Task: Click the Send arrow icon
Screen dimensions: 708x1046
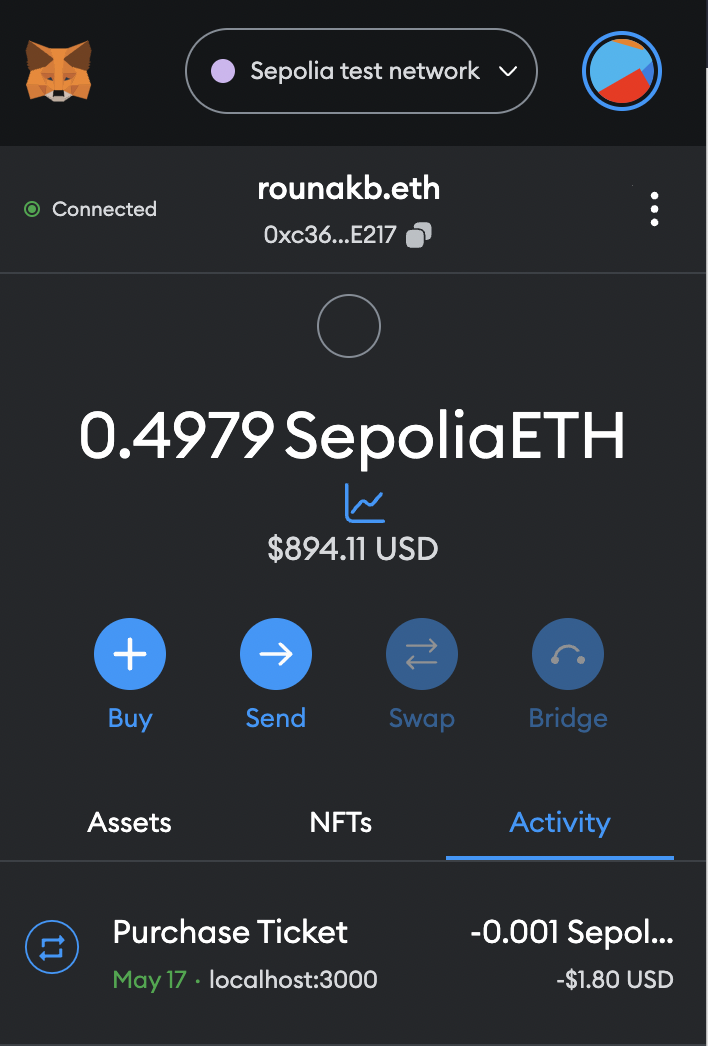Action: pos(276,654)
